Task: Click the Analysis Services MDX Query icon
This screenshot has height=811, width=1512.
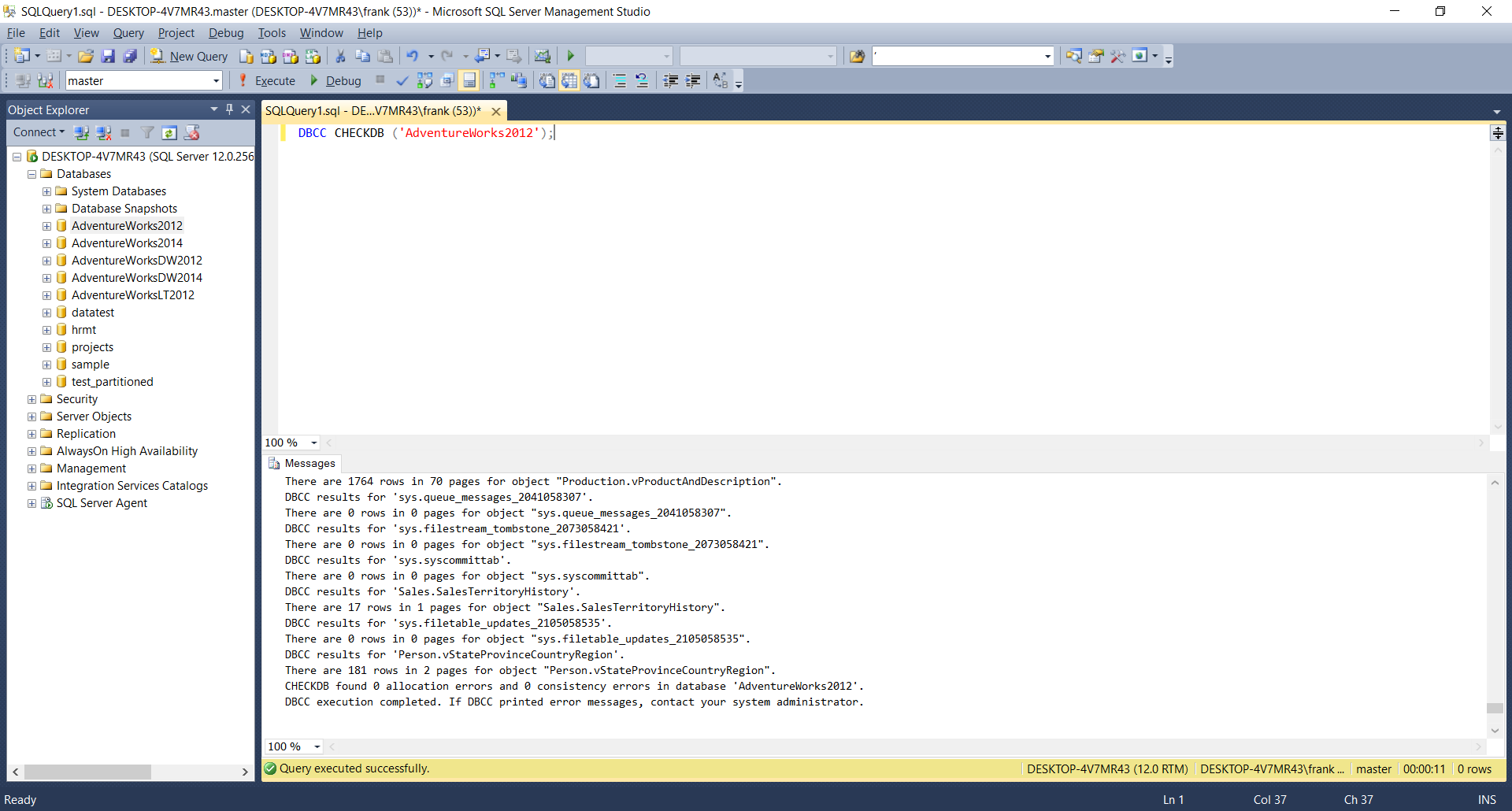Action: [269, 56]
